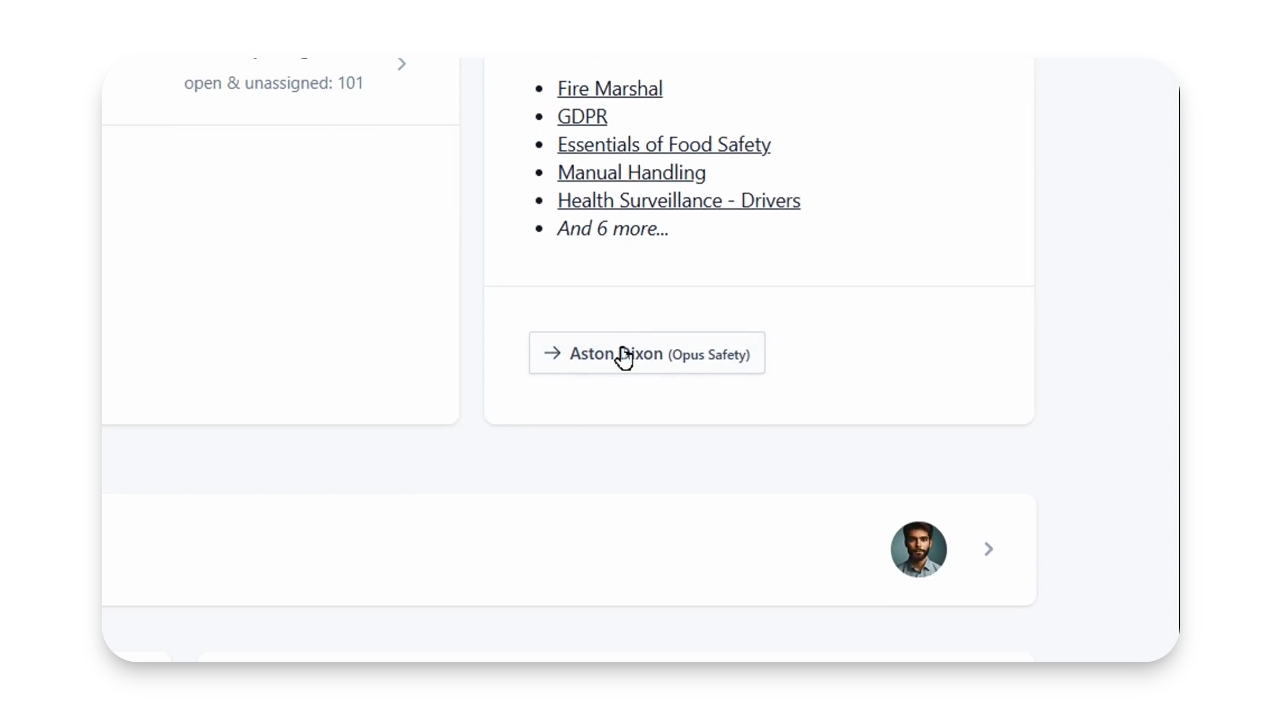Click the bullet point before Fire Marshal
The width and height of the screenshot is (1282, 720).
pyautogui.click(x=540, y=90)
